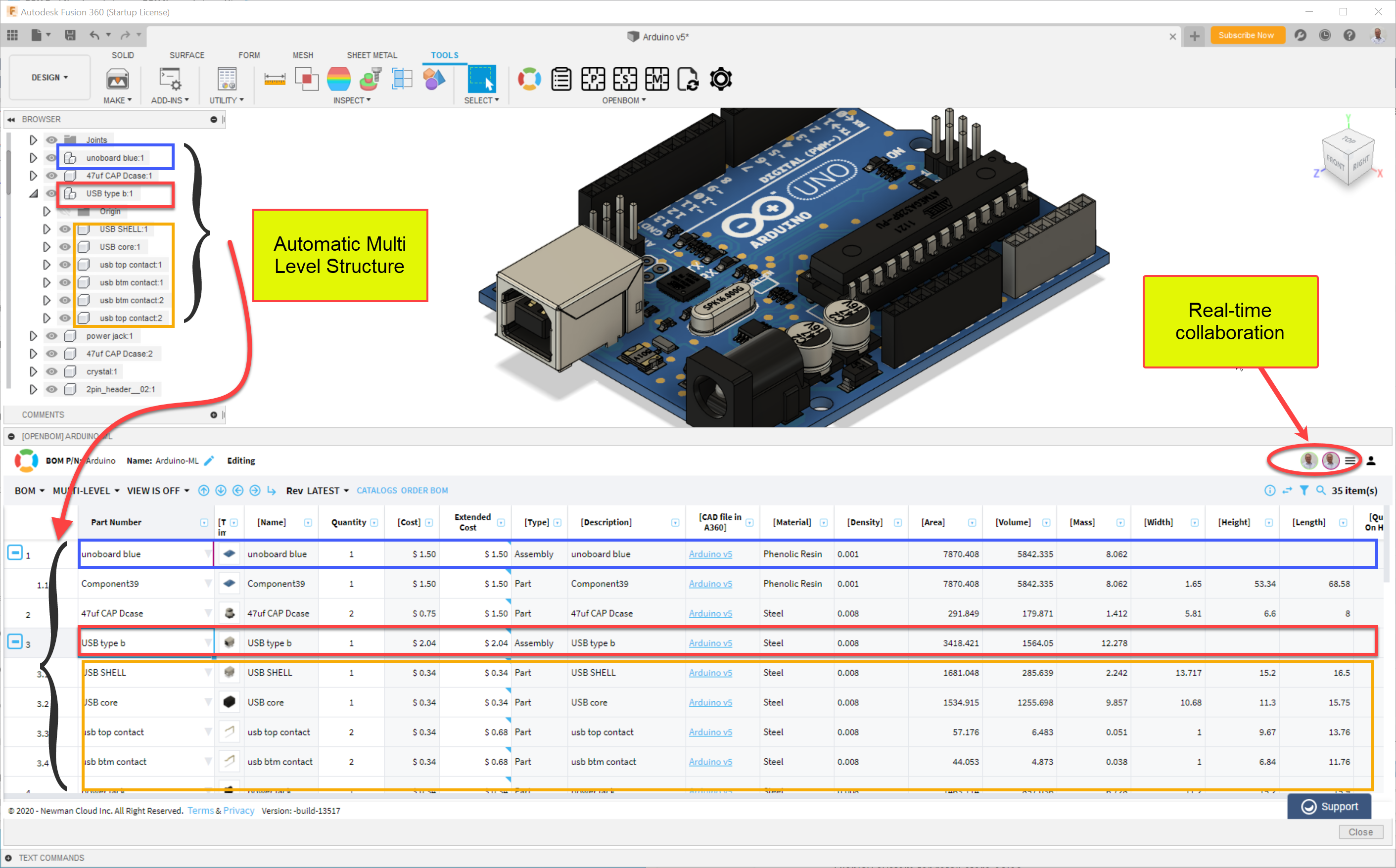Collapse row 3 USB type b in BOM

pyautogui.click(x=15, y=641)
